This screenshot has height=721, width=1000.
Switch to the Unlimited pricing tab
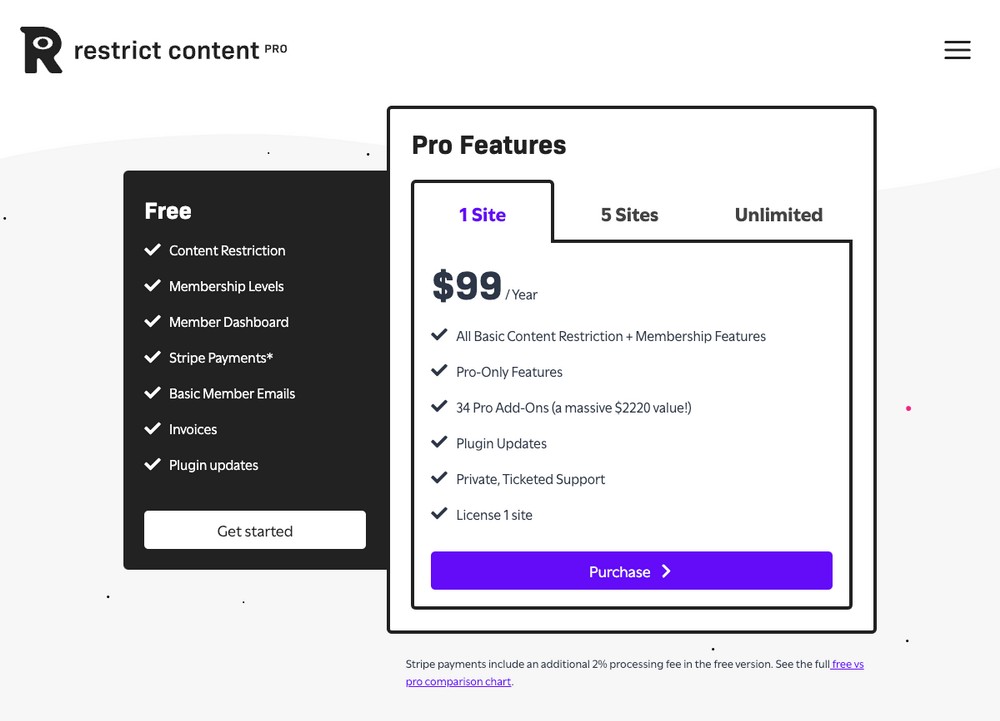pyautogui.click(x=779, y=215)
